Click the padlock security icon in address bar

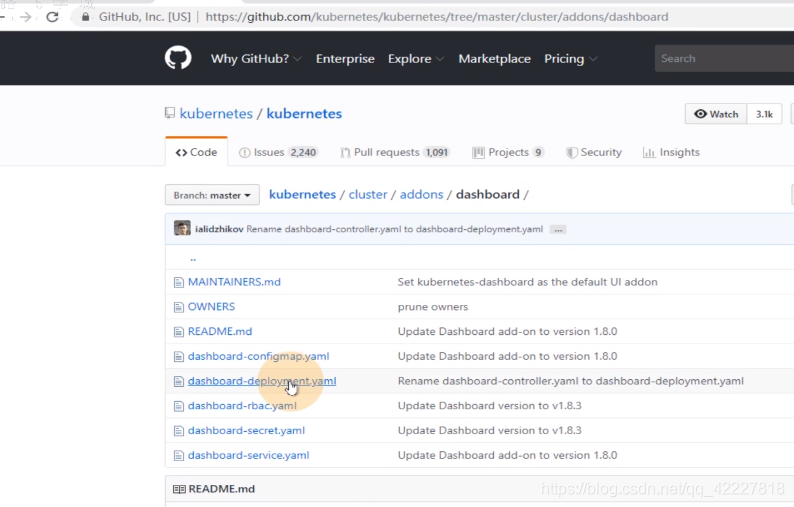point(86,17)
